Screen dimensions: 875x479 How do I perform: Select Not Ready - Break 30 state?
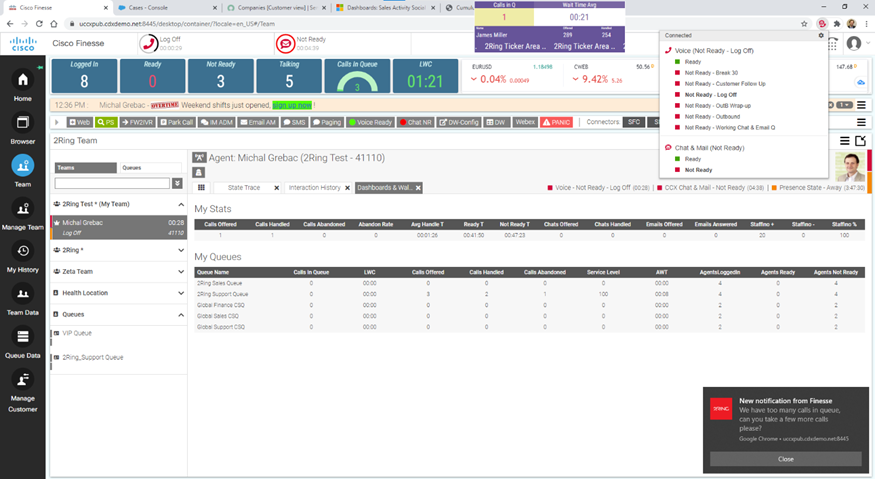[709, 73]
